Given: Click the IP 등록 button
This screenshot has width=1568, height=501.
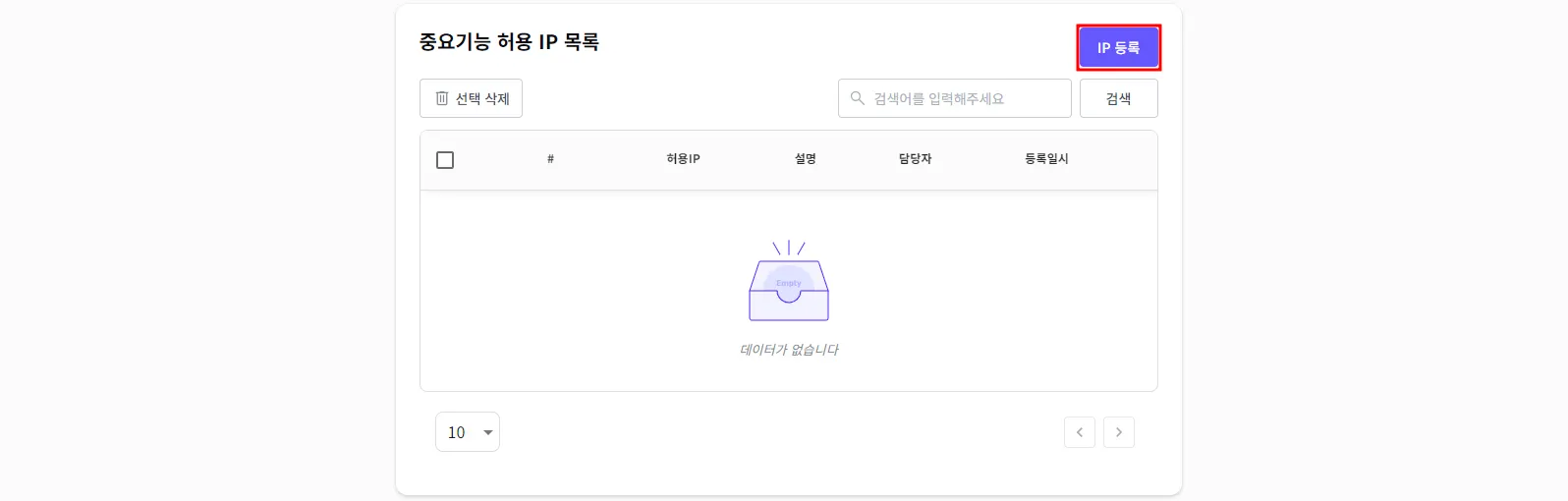Looking at the screenshot, I should [1118, 47].
